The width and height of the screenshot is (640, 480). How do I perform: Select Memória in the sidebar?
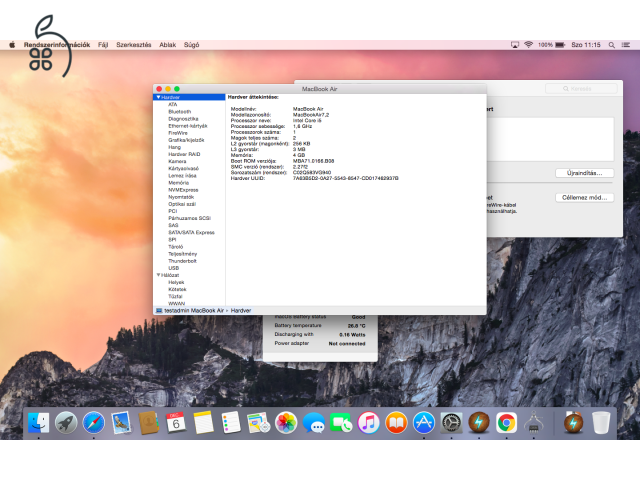tap(178, 183)
